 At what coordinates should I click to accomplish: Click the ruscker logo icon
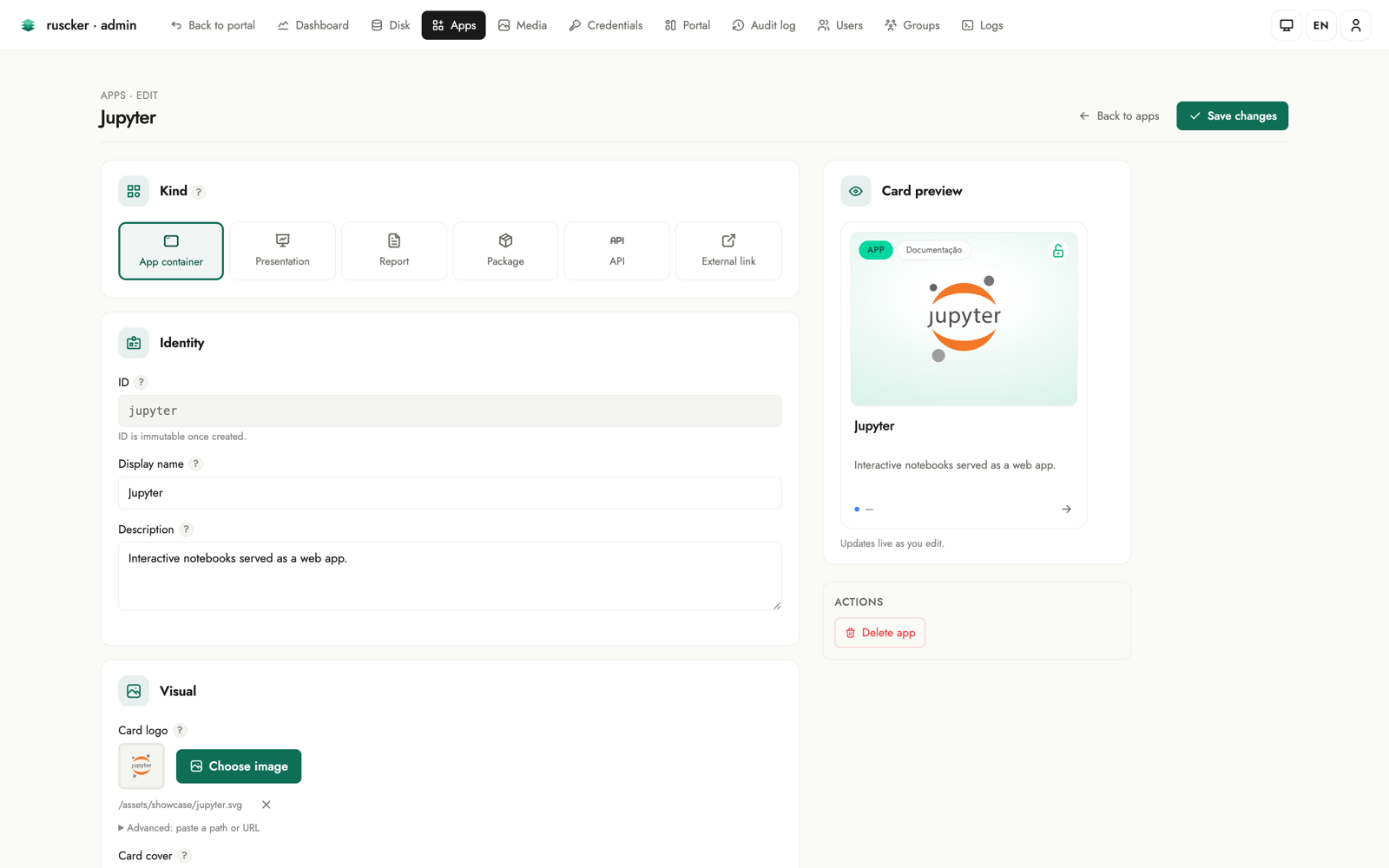tap(29, 25)
